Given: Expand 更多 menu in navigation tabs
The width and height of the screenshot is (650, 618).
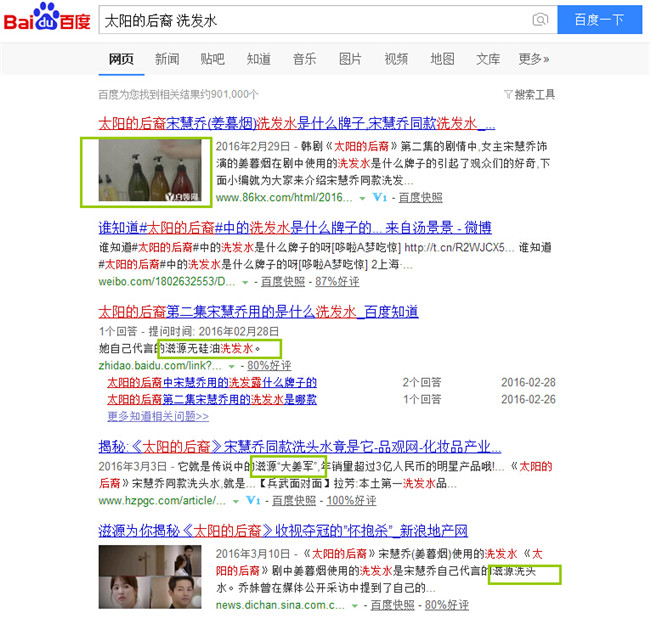Looking at the screenshot, I should pos(534,59).
